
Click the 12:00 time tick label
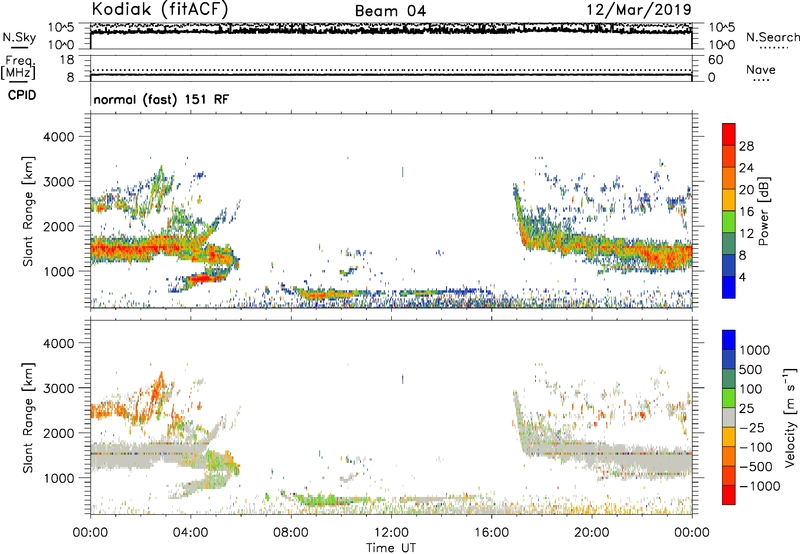click(x=391, y=533)
